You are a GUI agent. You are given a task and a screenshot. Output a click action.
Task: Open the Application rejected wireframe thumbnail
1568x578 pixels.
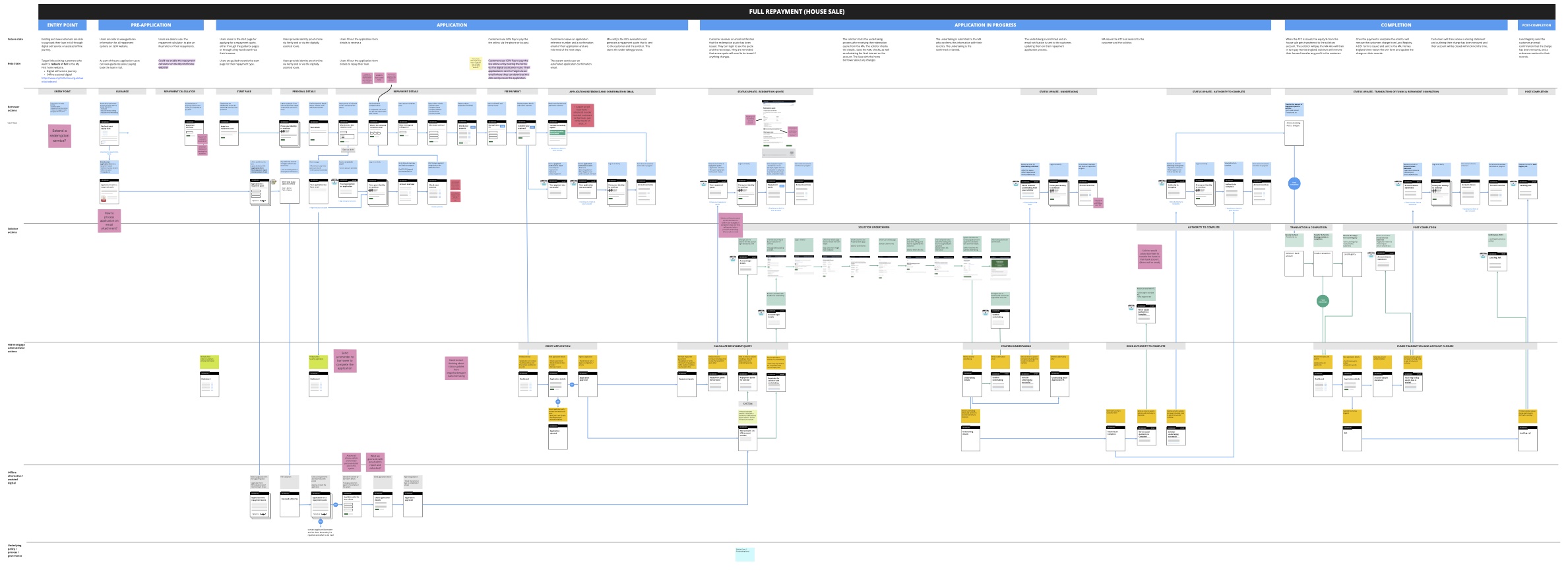point(558,437)
